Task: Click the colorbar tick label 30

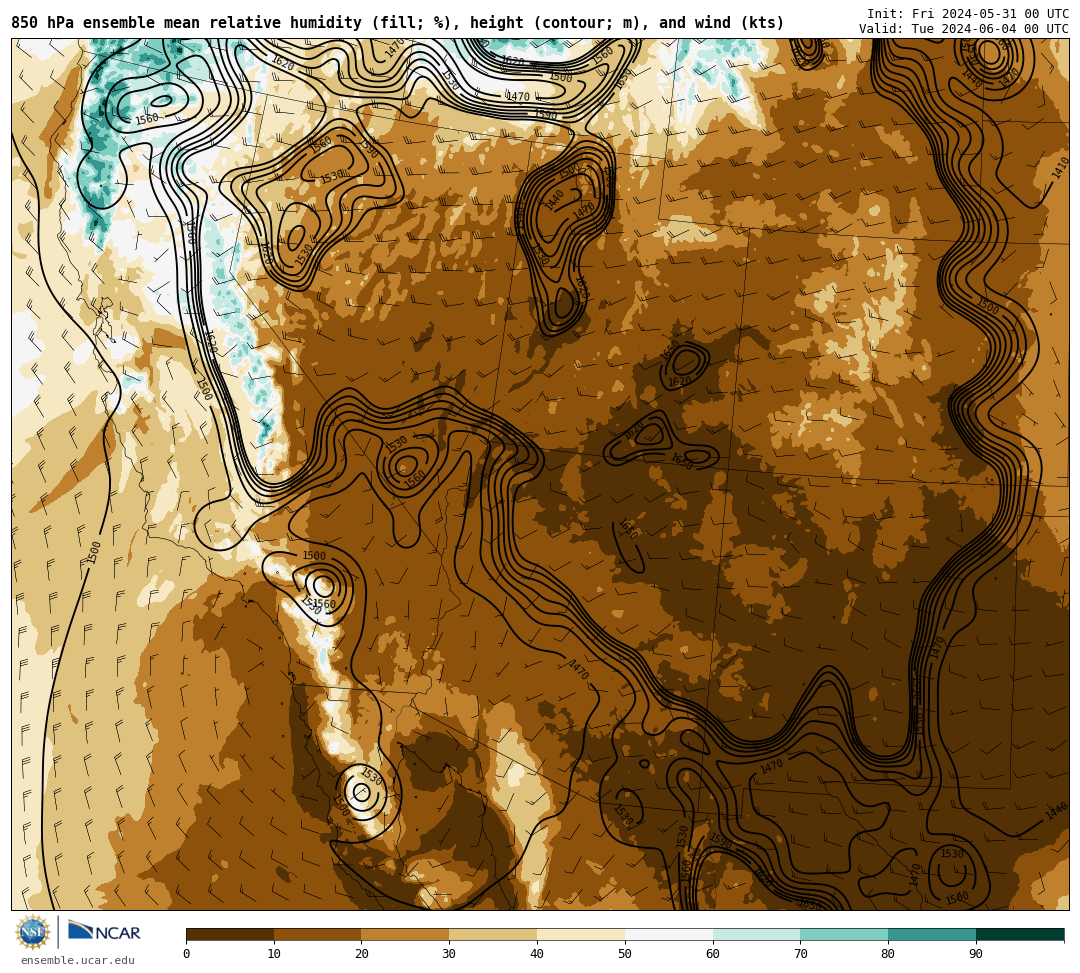Action: coord(449,954)
